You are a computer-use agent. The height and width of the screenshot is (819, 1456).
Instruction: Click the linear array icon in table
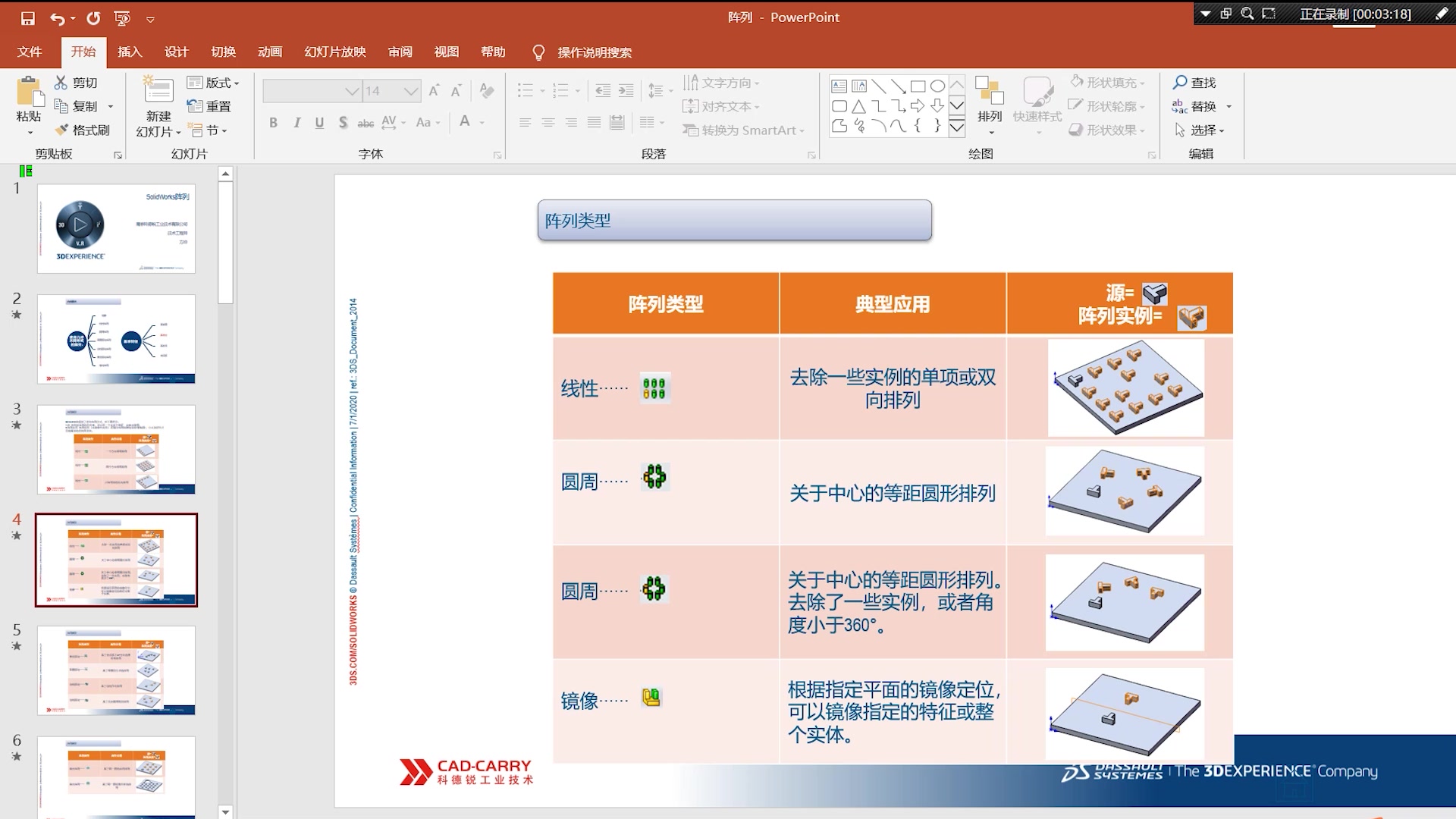tap(654, 388)
